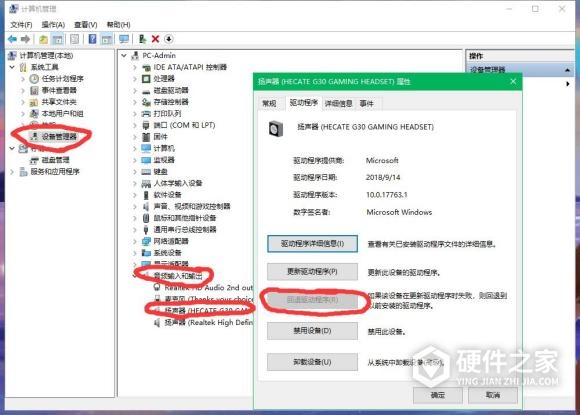
Task: Close the speaker properties dialog with X
Action: [x=513, y=81]
